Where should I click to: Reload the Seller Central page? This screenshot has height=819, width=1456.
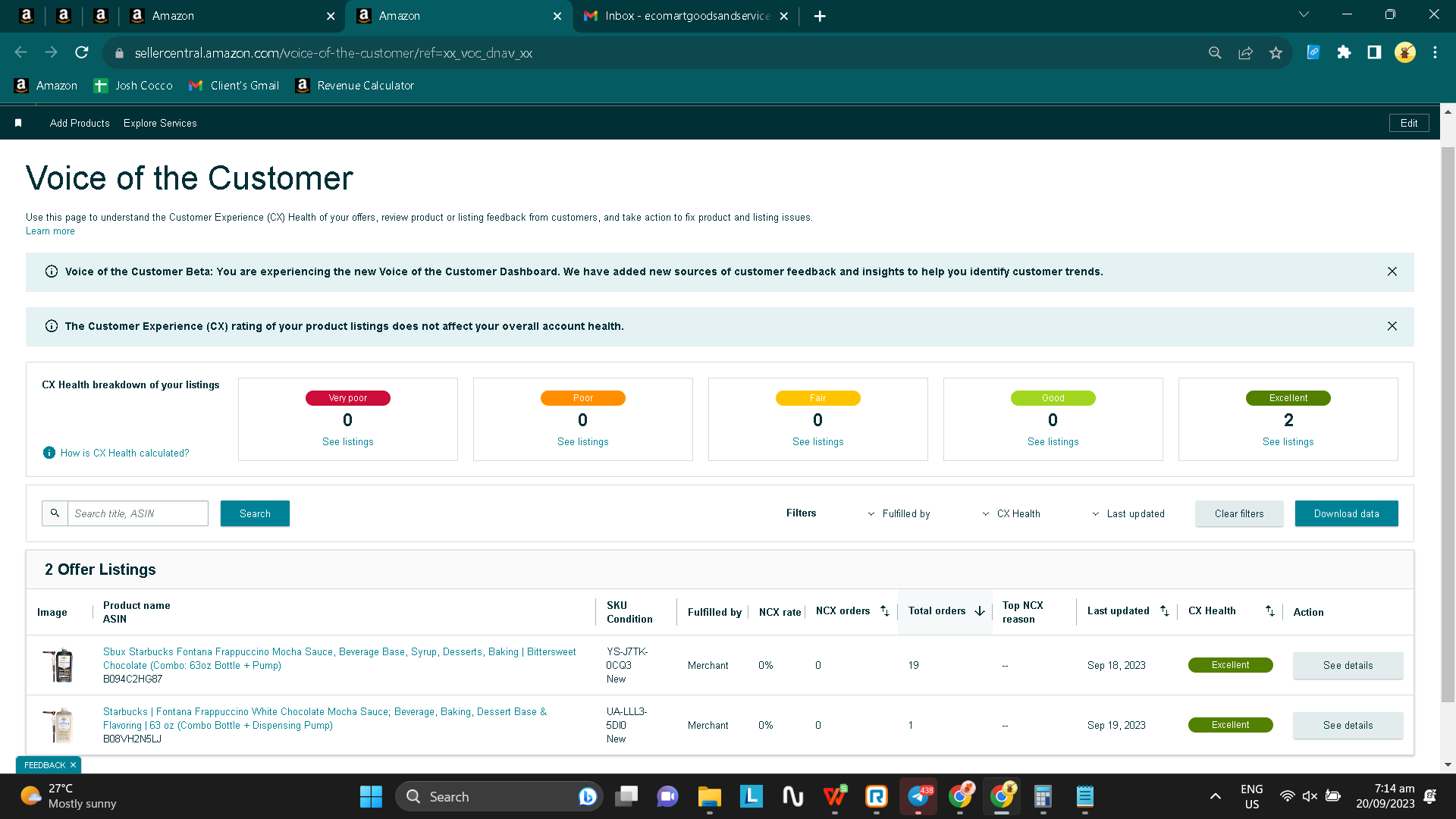click(x=82, y=52)
